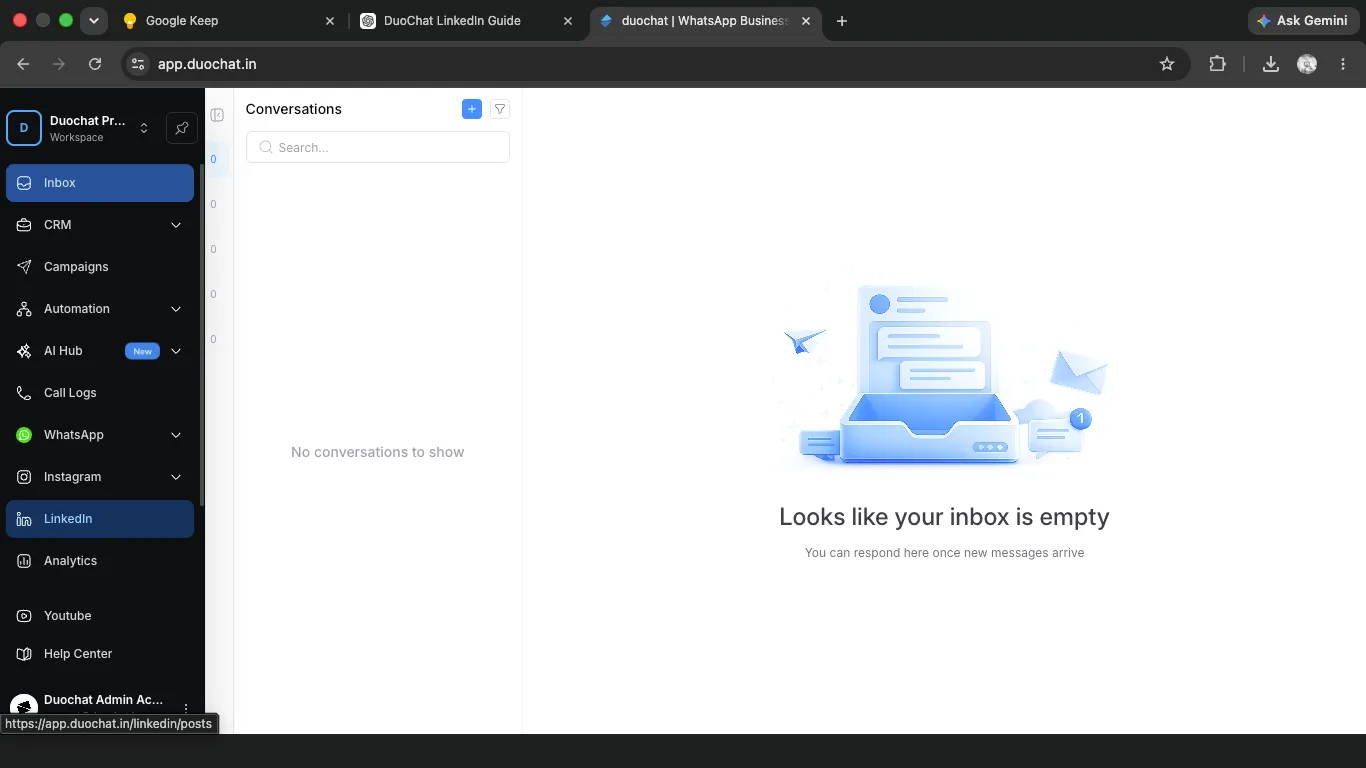Viewport: 1366px width, 768px height.
Task: Open the Youtube sidebar link
Action: (100, 616)
